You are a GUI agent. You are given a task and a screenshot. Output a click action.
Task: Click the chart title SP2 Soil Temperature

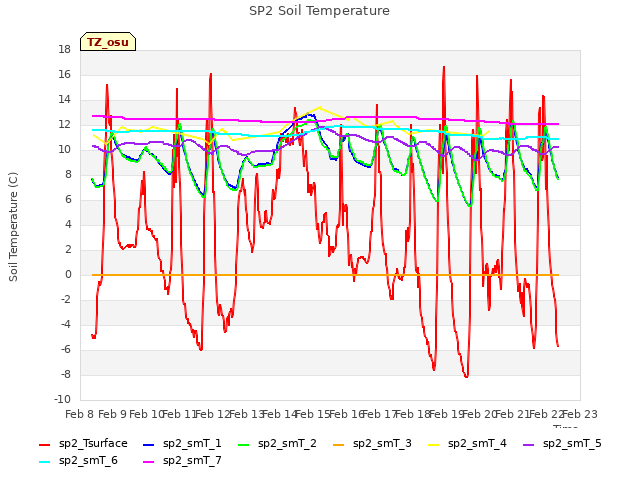pos(319,11)
